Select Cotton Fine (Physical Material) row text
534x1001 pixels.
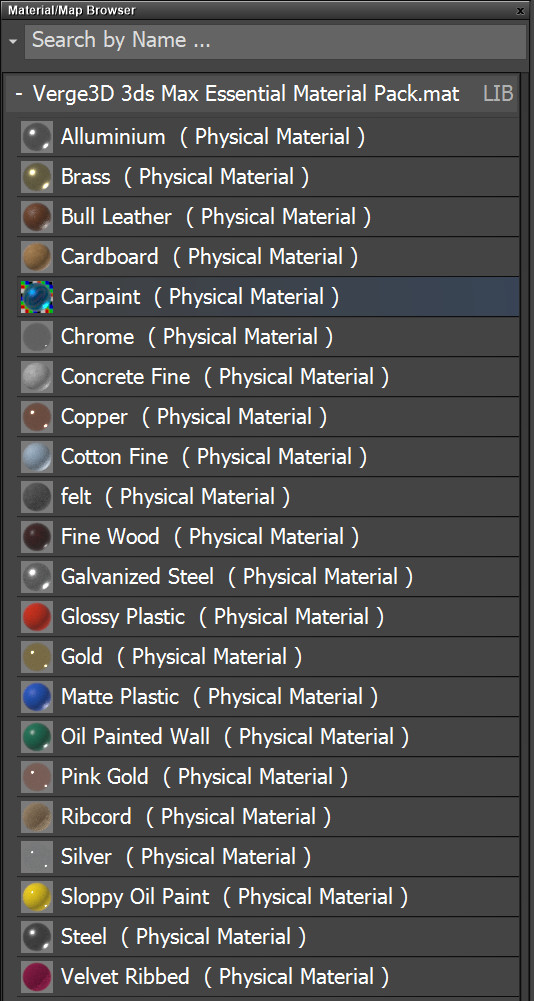(214, 457)
